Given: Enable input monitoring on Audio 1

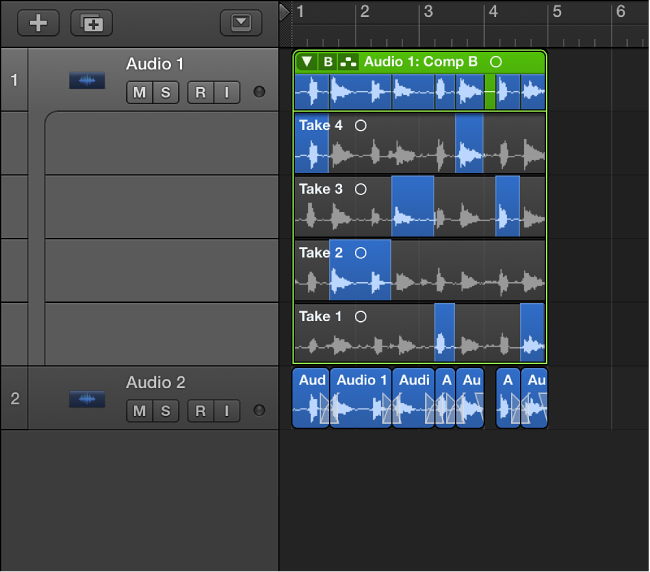Looking at the screenshot, I should pyautogui.click(x=226, y=93).
